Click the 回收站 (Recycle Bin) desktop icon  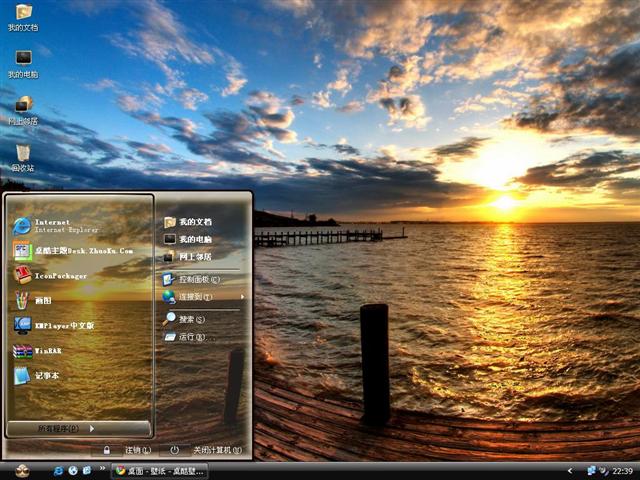click(x=22, y=158)
